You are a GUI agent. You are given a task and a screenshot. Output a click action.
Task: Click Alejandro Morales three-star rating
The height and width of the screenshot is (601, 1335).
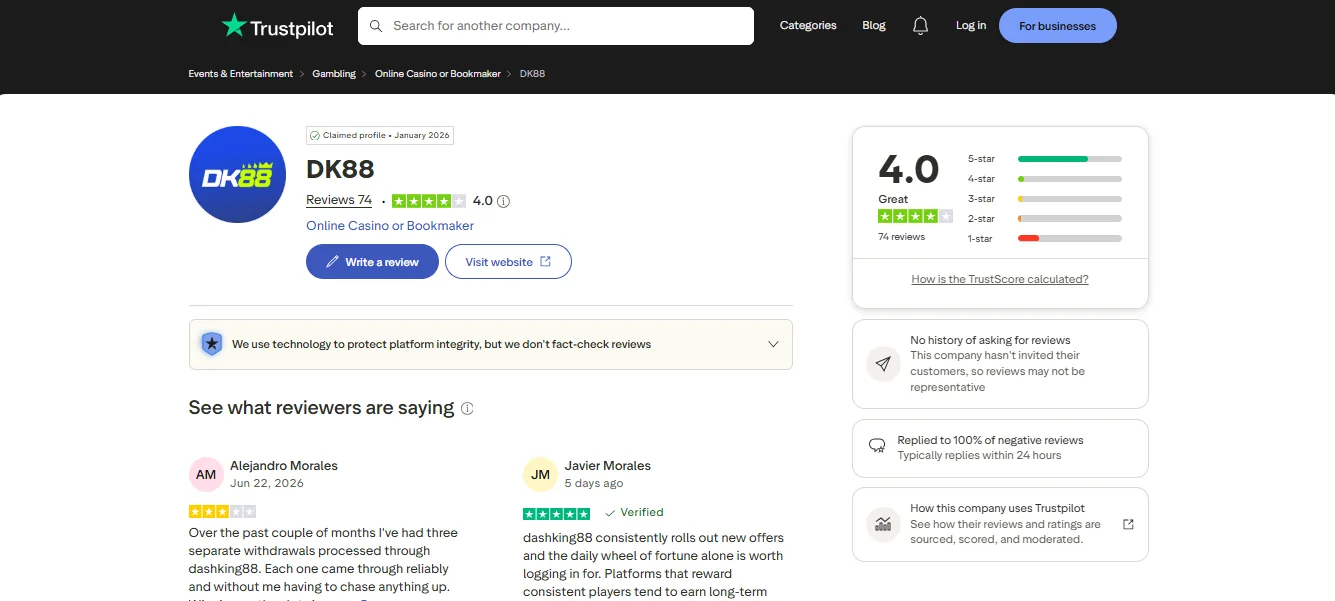[222, 511]
